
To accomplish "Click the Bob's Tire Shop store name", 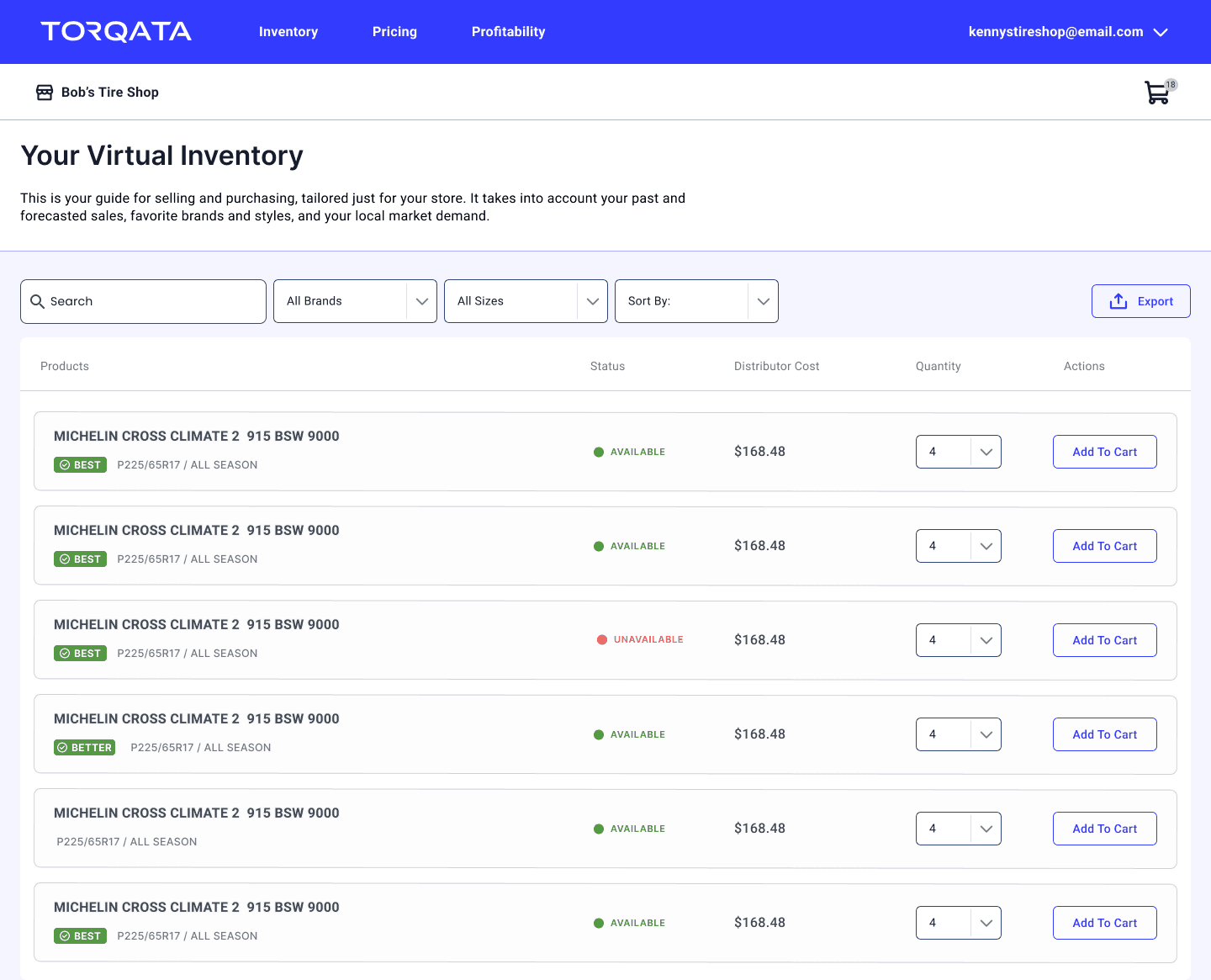I will [x=110, y=93].
